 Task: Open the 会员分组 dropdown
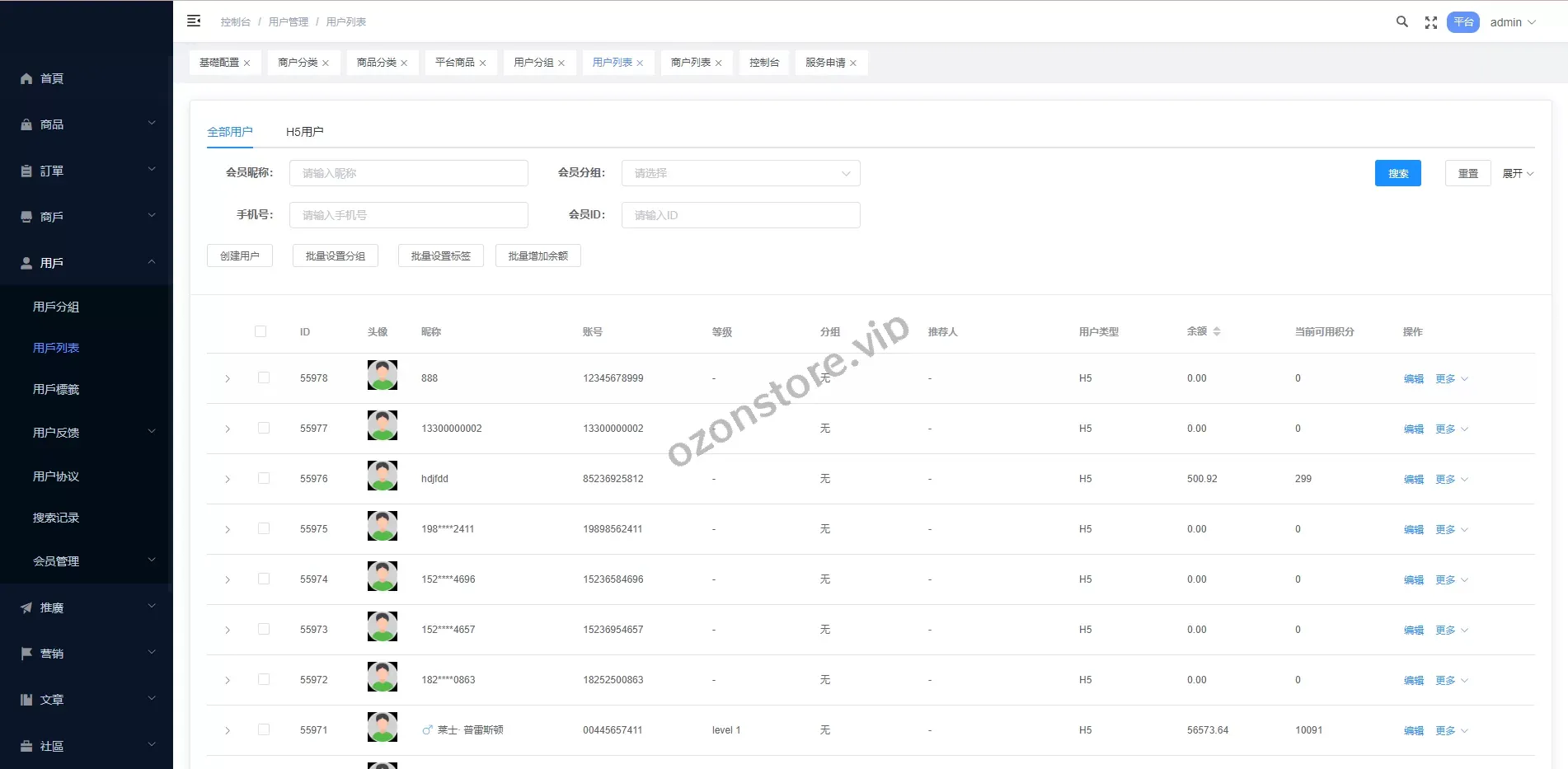(740, 173)
